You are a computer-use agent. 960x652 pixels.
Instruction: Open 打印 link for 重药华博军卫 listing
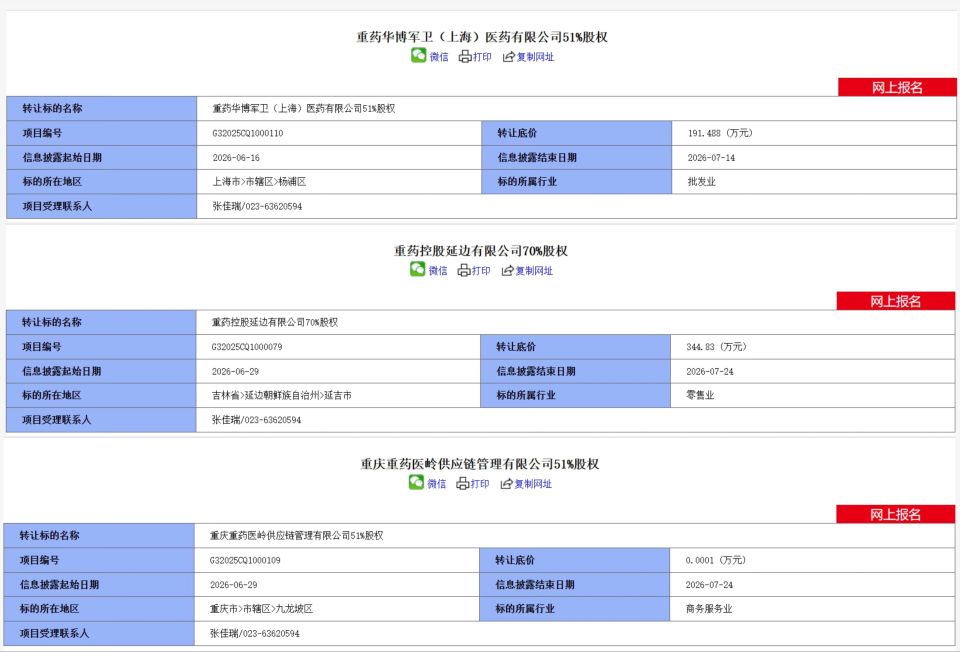pyautogui.click(x=482, y=57)
